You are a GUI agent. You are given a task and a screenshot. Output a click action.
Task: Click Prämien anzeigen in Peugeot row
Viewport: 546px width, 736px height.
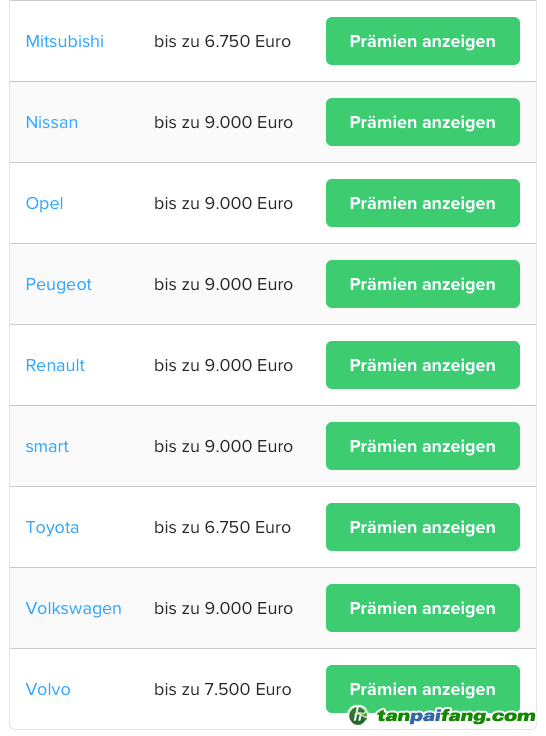click(x=423, y=284)
